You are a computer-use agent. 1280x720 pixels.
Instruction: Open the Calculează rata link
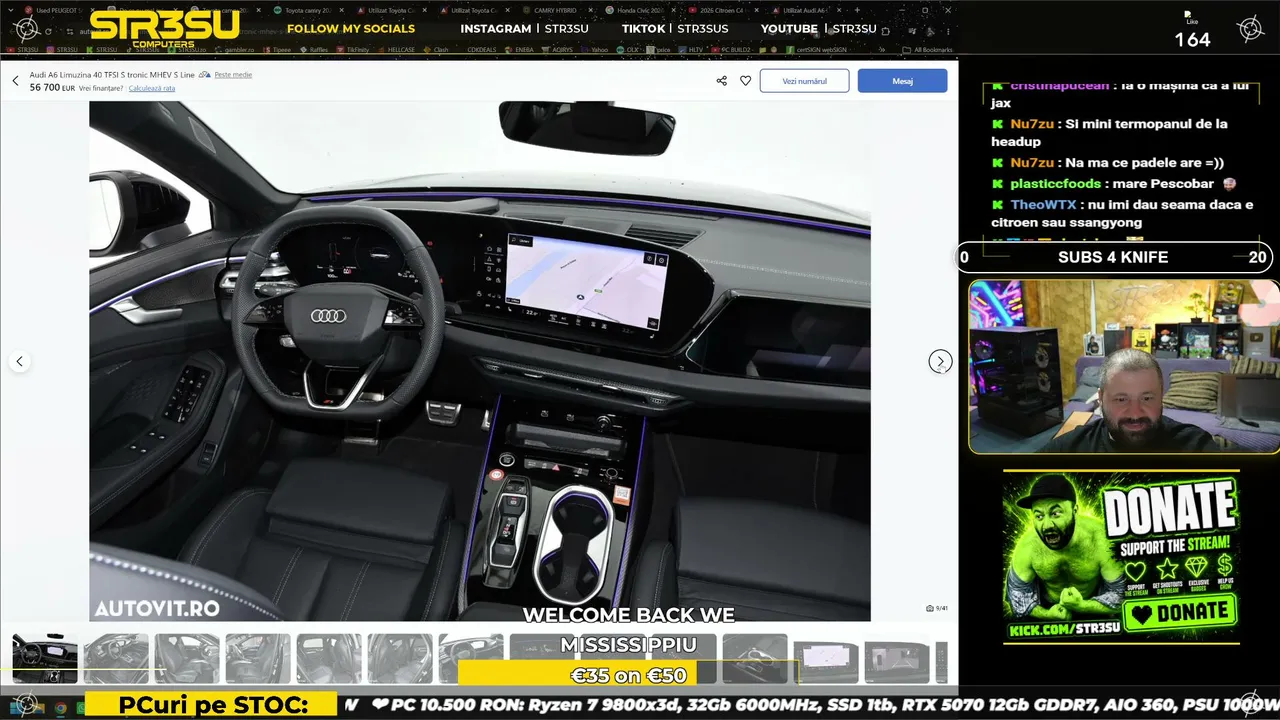(x=152, y=88)
